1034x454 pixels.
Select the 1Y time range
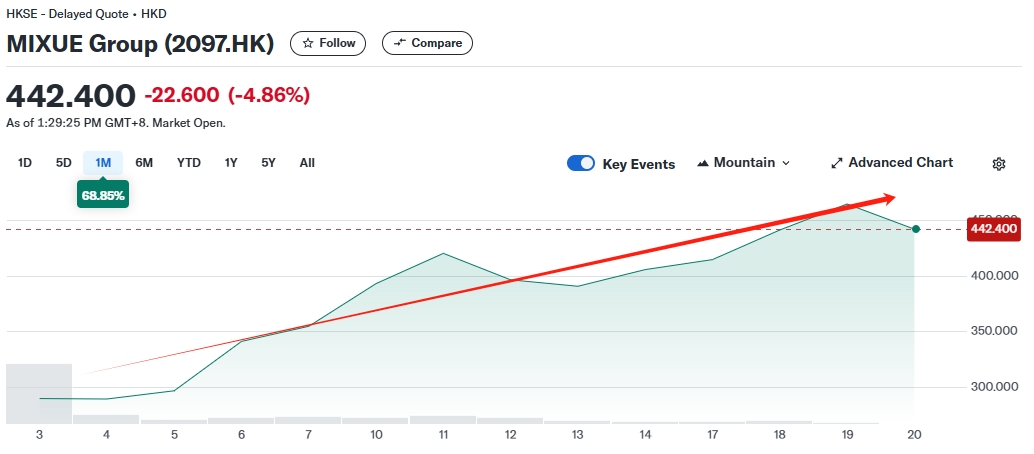(231, 163)
